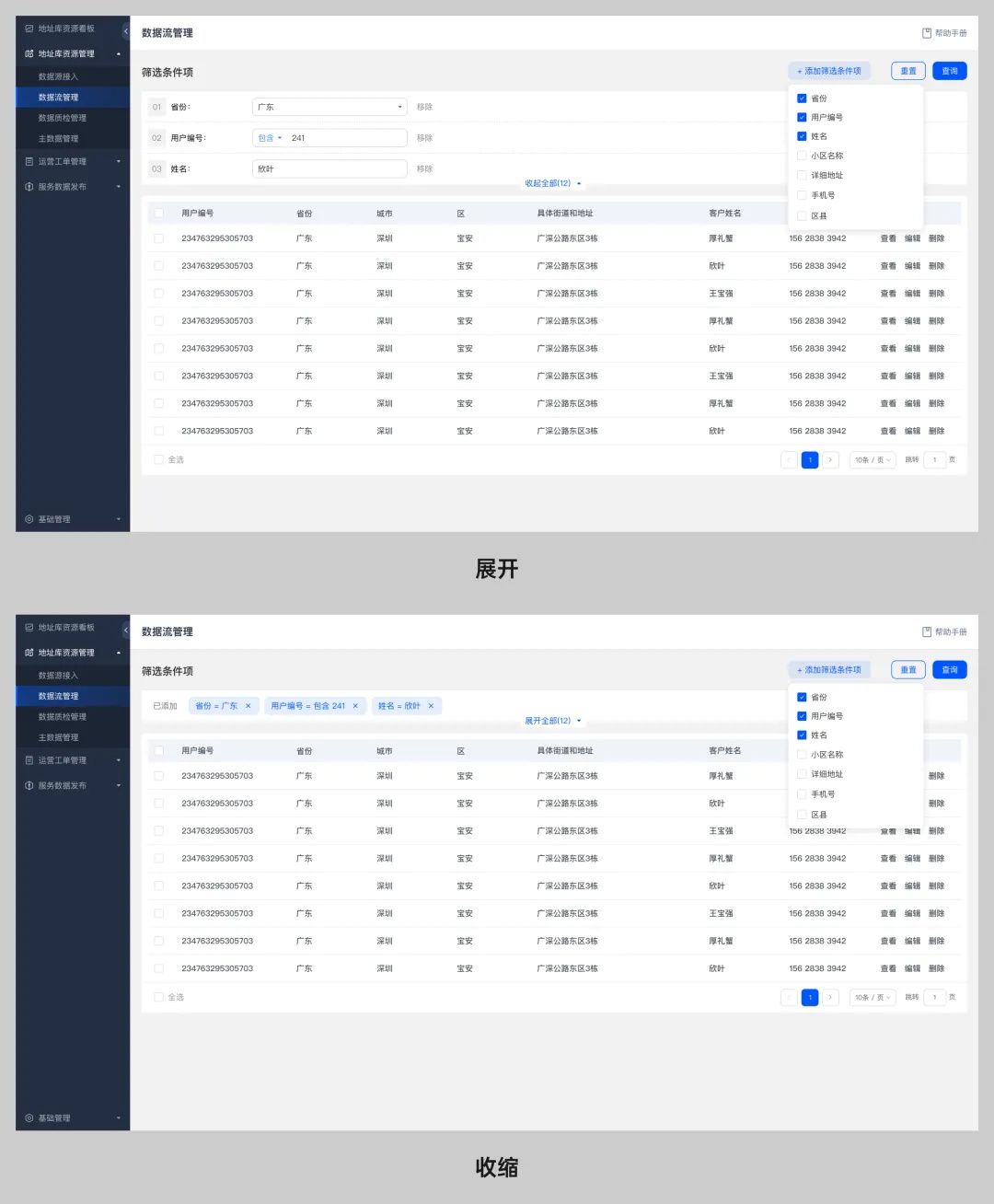The image size is (994, 1204).
Task: Remove the 姓名 = 欣叶 tag via its x
Action: point(431,706)
